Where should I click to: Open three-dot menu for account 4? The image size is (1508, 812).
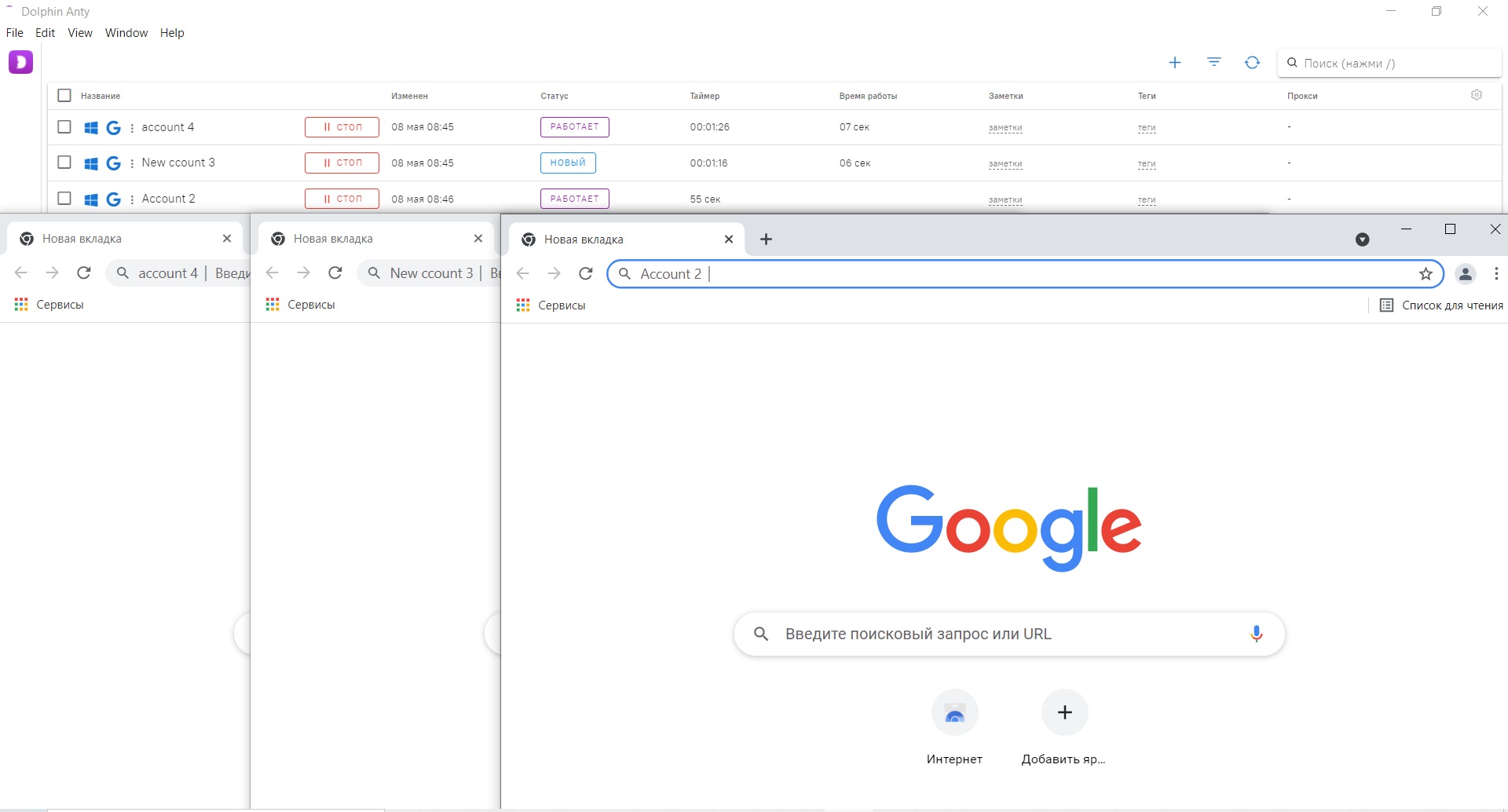click(x=132, y=128)
